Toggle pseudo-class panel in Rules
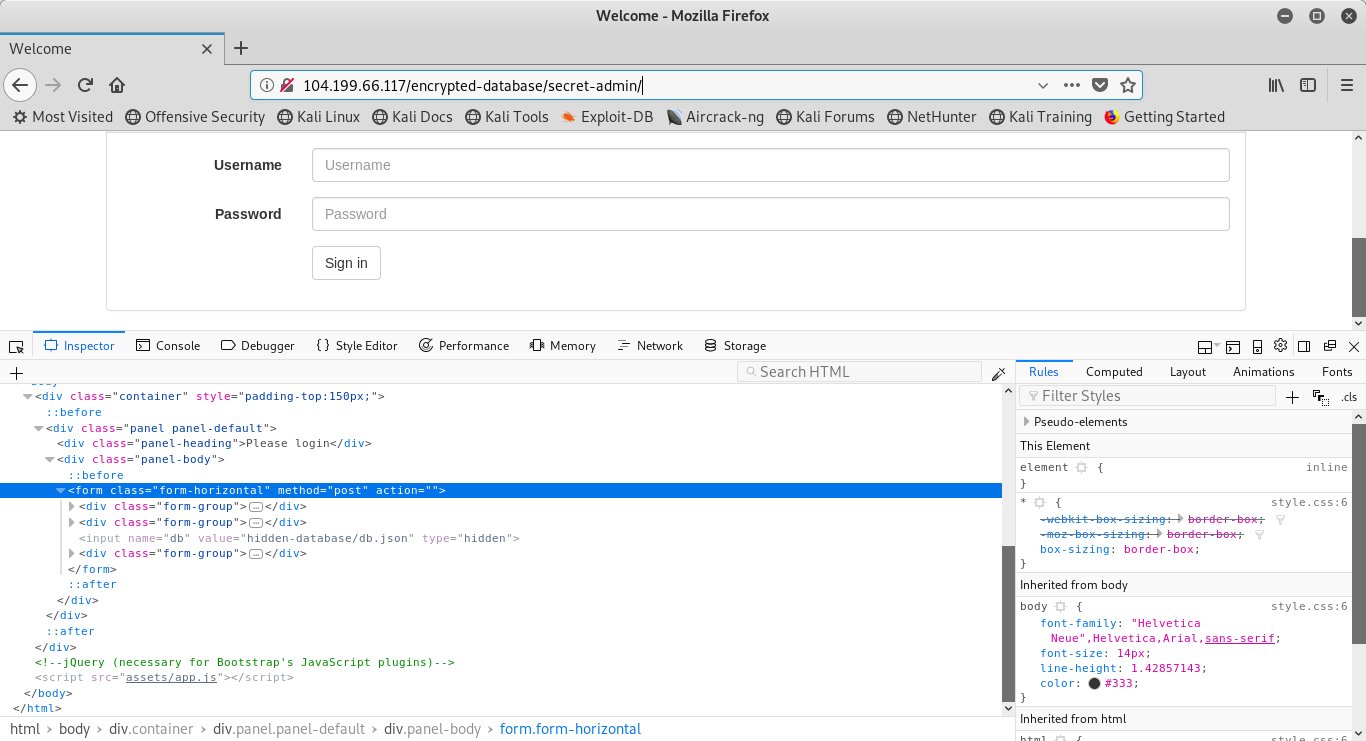1366x741 pixels. [x=1320, y=397]
